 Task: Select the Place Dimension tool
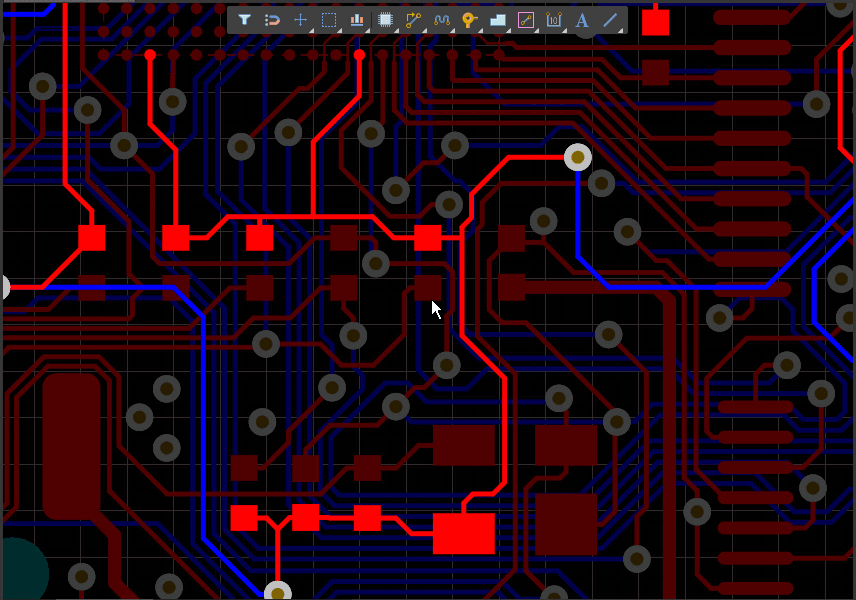[554, 20]
